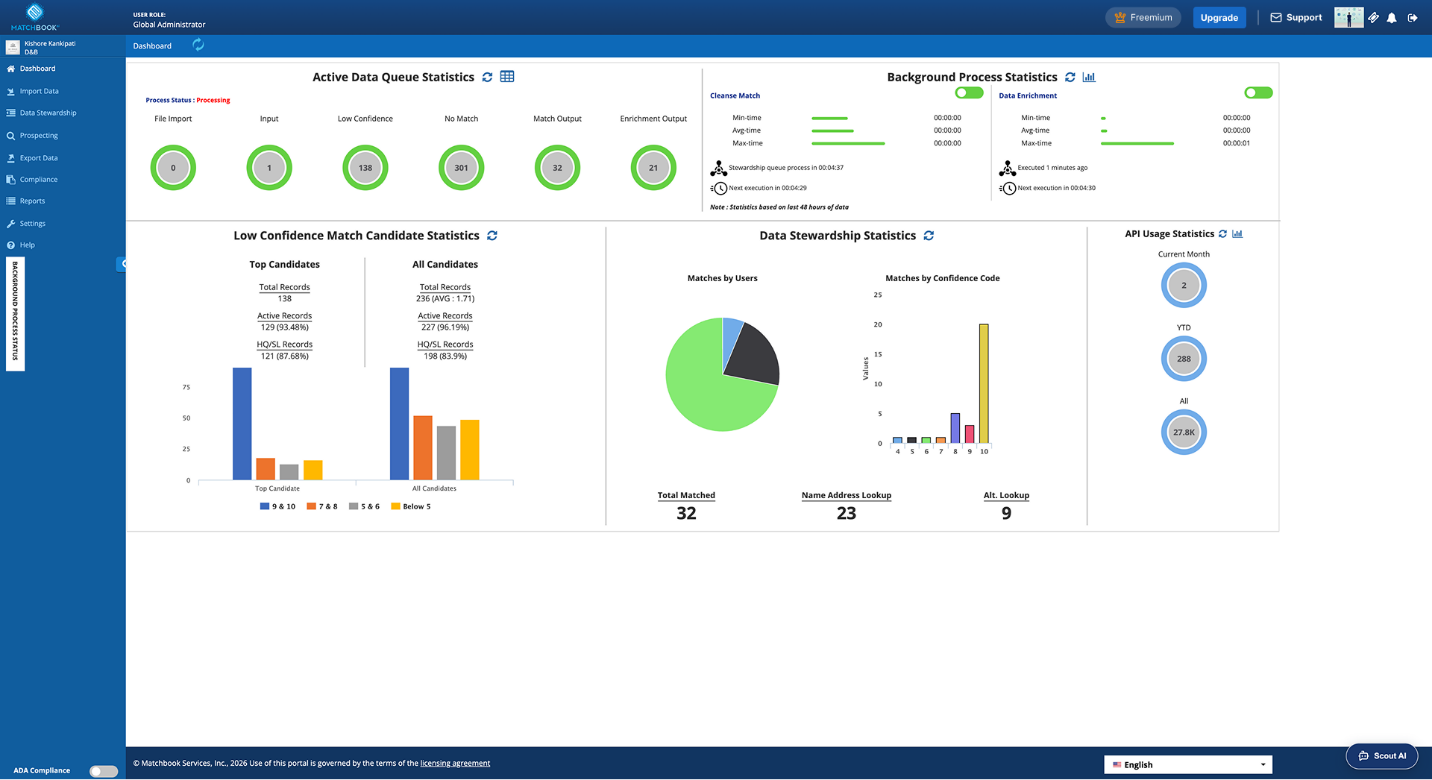Viewport: 1432px width, 780px height.
Task: Click the blue '9 & 10' legend swatch
Action: pyautogui.click(x=264, y=507)
